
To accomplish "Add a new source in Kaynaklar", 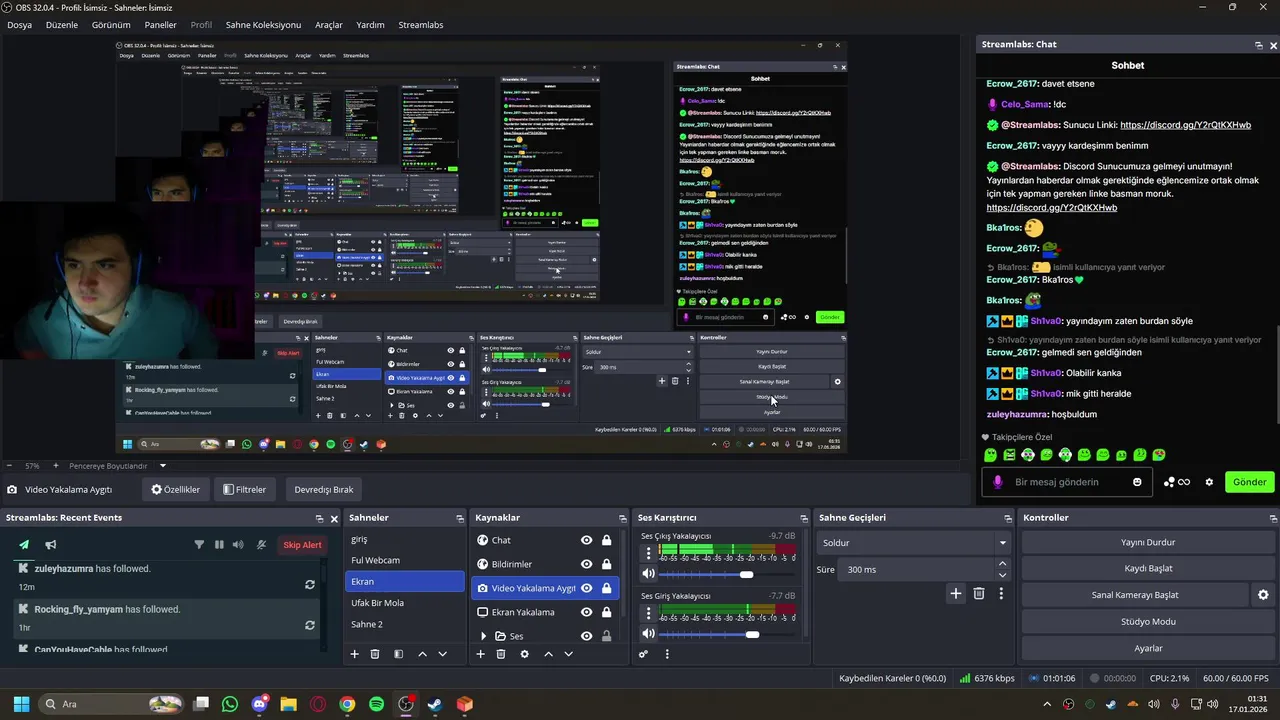I will (480, 654).
